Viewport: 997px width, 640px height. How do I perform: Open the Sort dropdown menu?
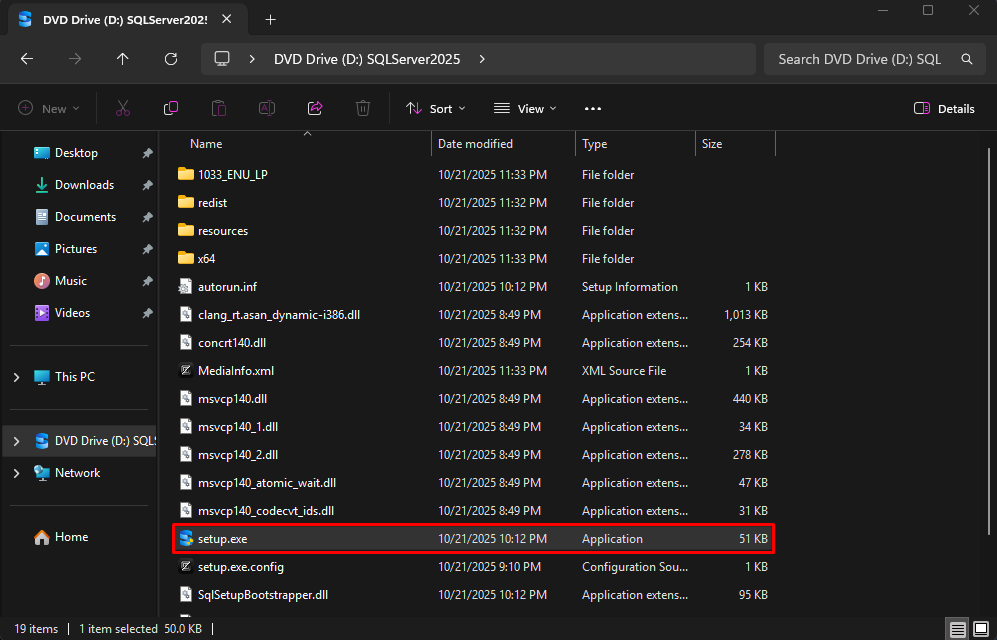(x=436, y=109)
